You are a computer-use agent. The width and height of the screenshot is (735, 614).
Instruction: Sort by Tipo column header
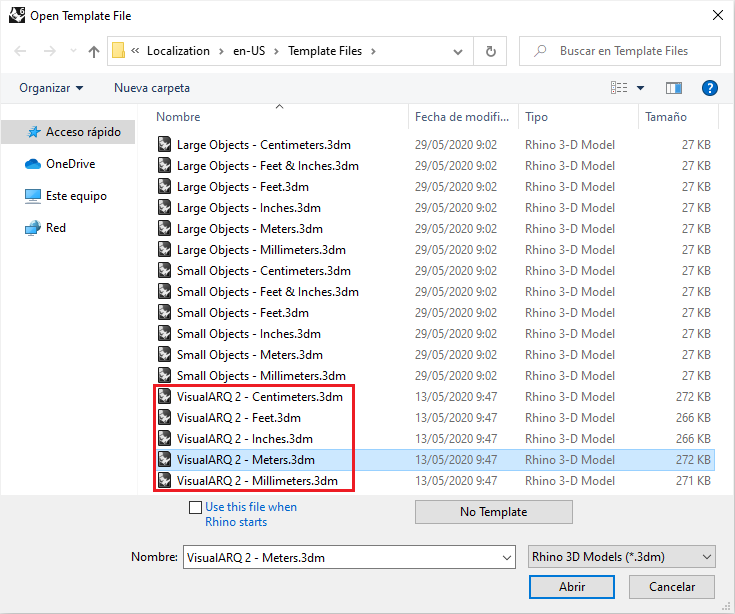click(536, 117)
